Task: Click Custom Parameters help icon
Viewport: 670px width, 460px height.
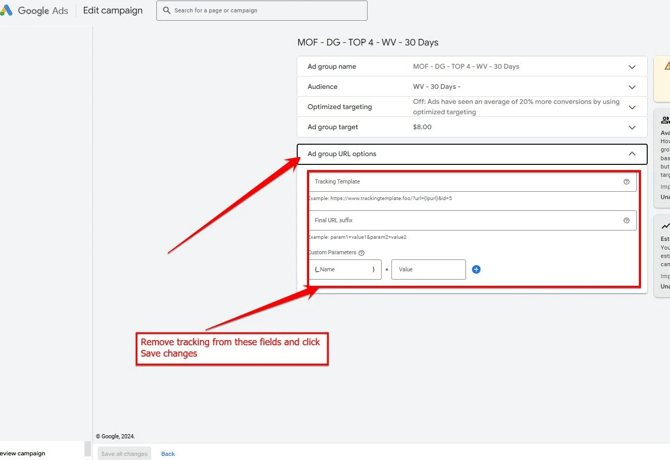Action: (x=362, y=253)
